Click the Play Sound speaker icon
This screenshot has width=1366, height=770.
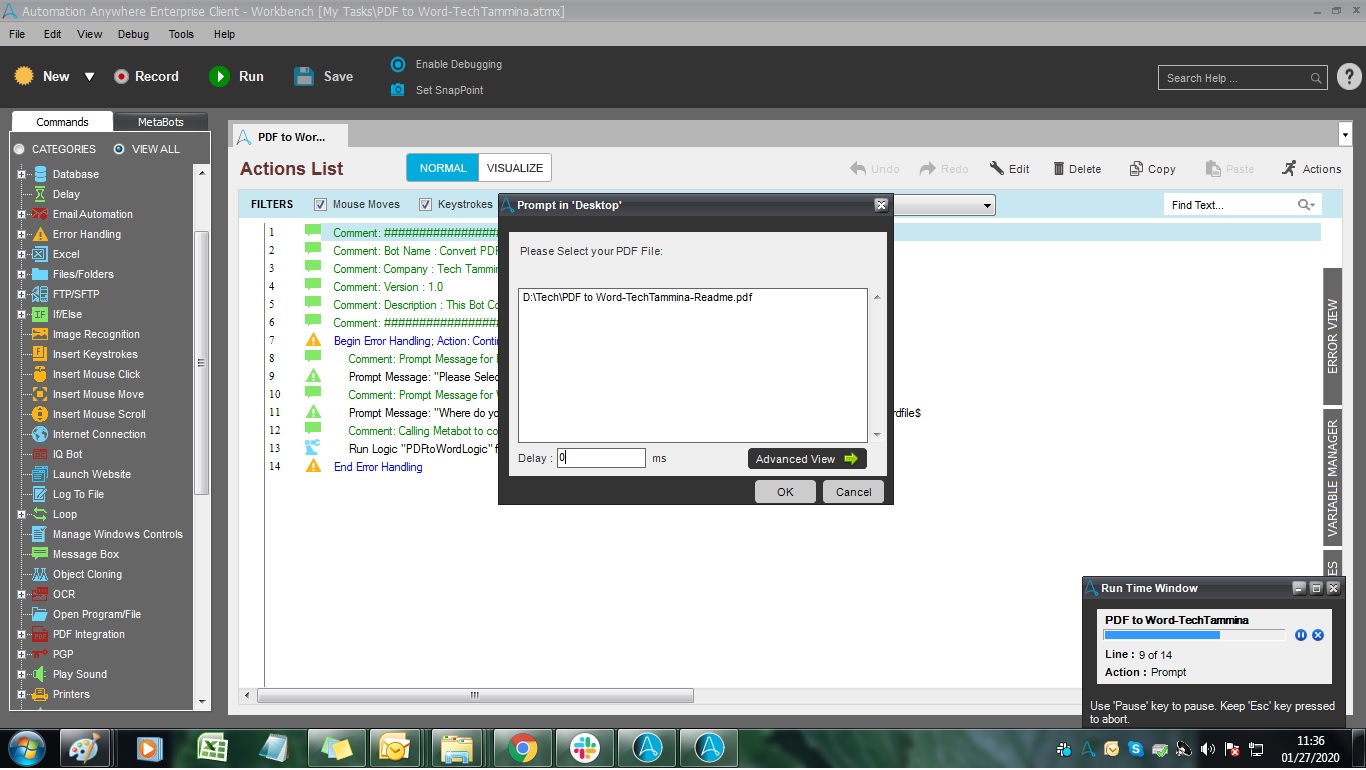(x=40, y=674)
